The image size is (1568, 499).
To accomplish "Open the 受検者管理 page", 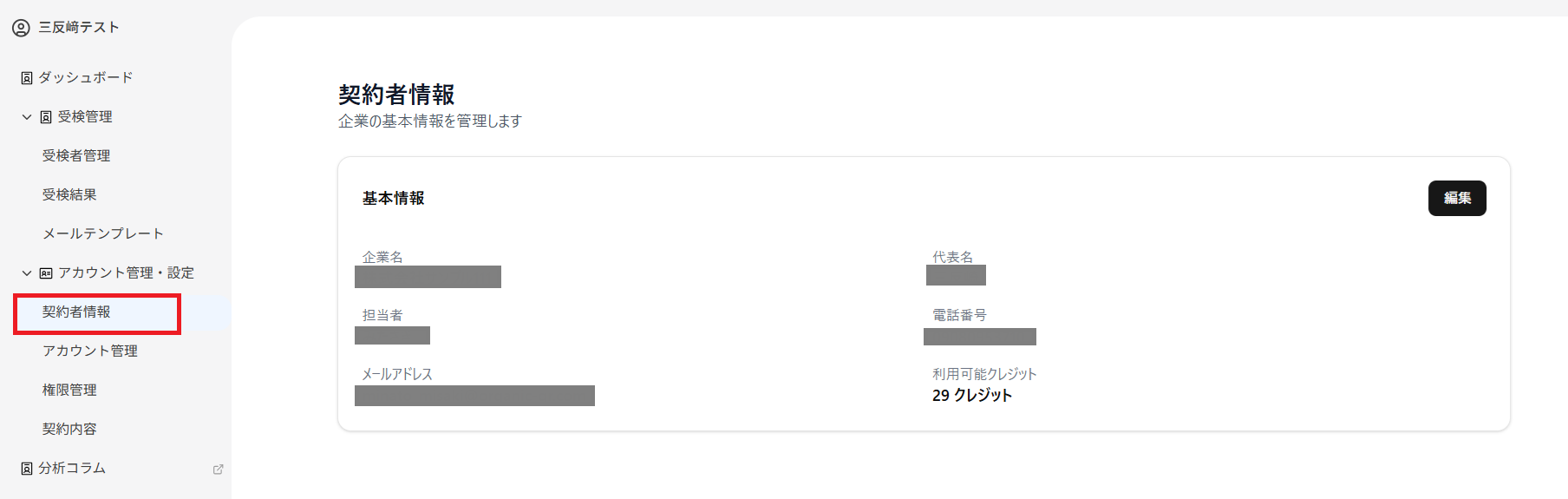I will (76, 156).
